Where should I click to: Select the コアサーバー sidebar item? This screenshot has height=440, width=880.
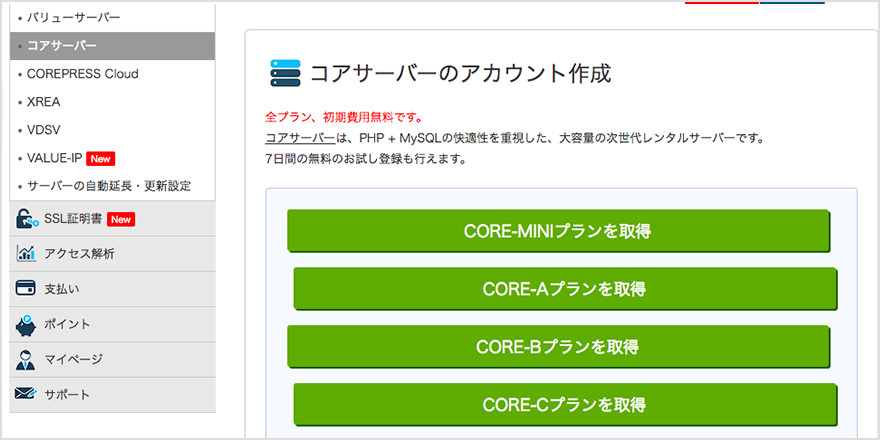pyautogui.click(x=62, y=46)
